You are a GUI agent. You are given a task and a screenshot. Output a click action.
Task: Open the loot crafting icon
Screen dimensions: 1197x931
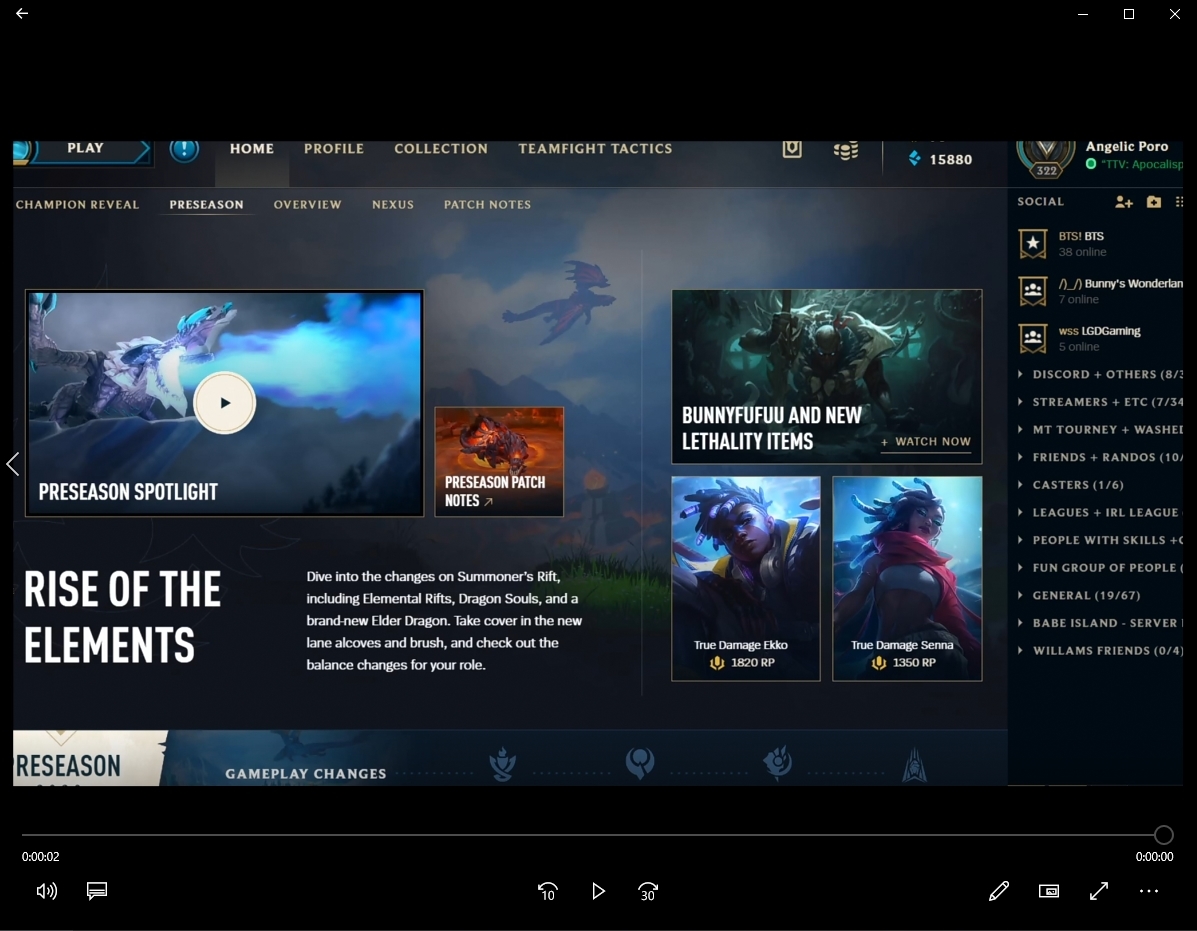click(792, 149)
